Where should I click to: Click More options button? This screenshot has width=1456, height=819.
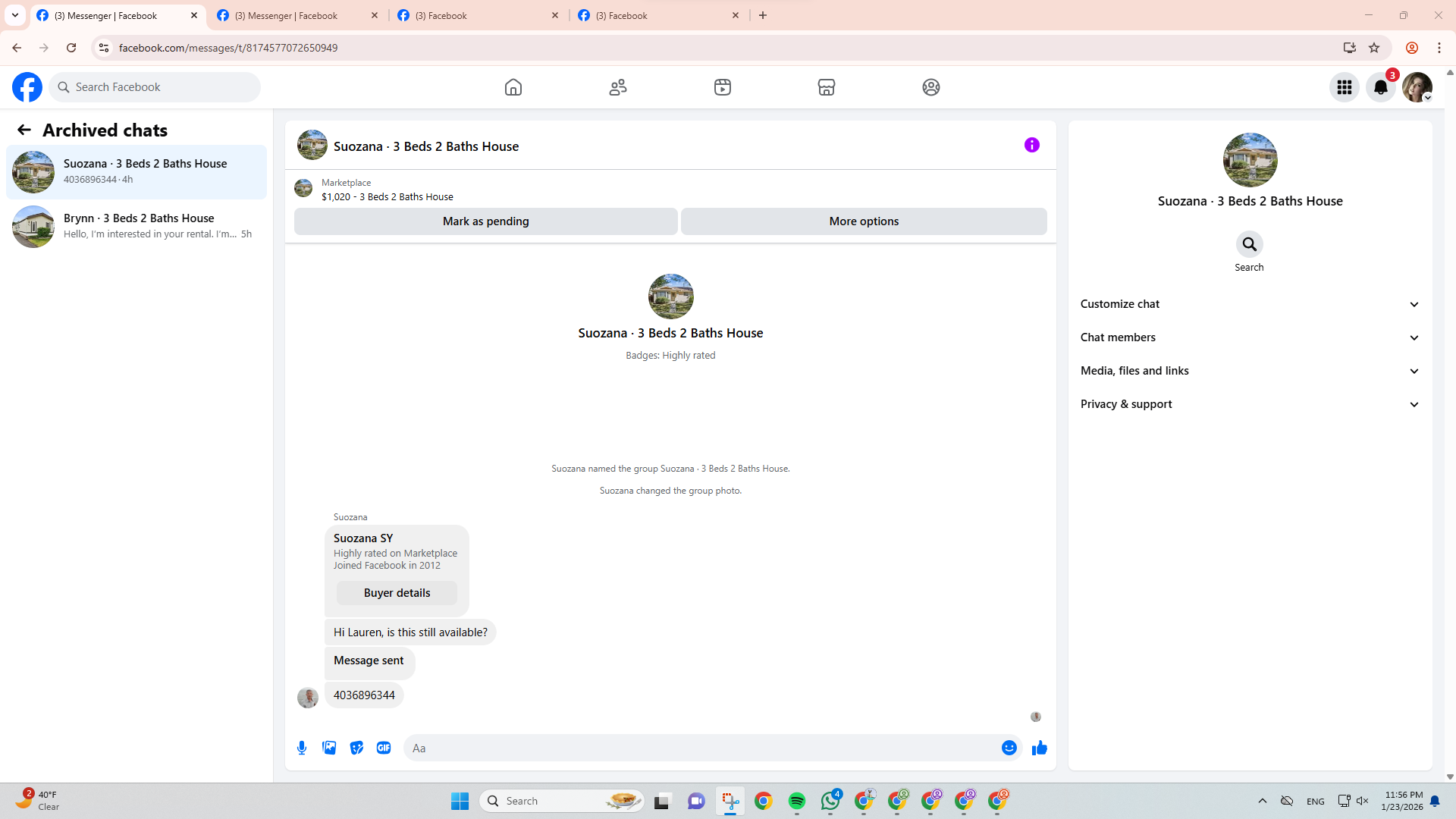pos(864,221)
